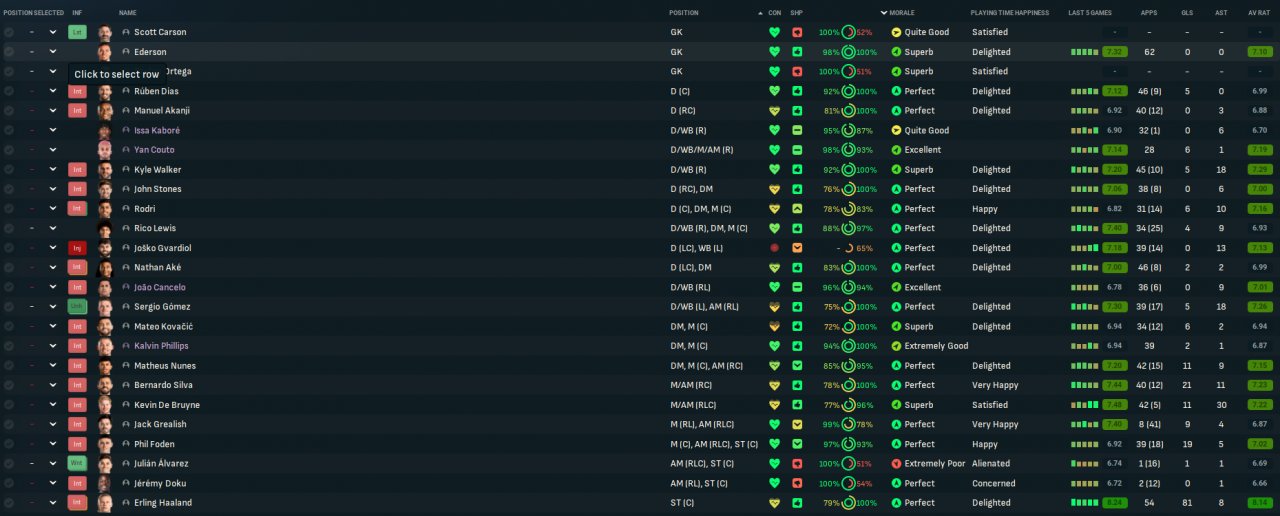Click Scott Carson's red sharpness icon
Image resolution: width=1280 pixels, height=516 pixels.
click(797, 32)
